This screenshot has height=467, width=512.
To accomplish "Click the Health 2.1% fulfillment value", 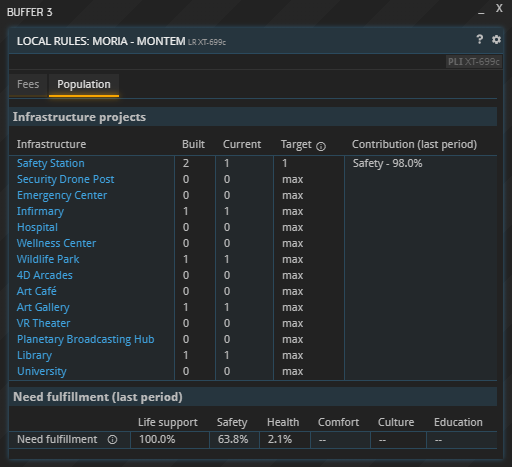I will (280, 439).
